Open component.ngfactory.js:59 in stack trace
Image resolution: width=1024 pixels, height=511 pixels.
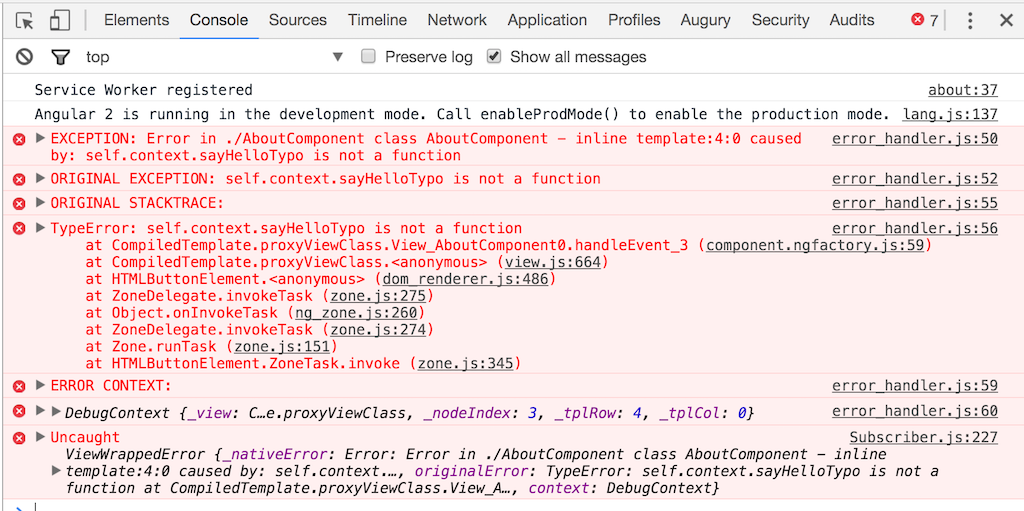815,246
